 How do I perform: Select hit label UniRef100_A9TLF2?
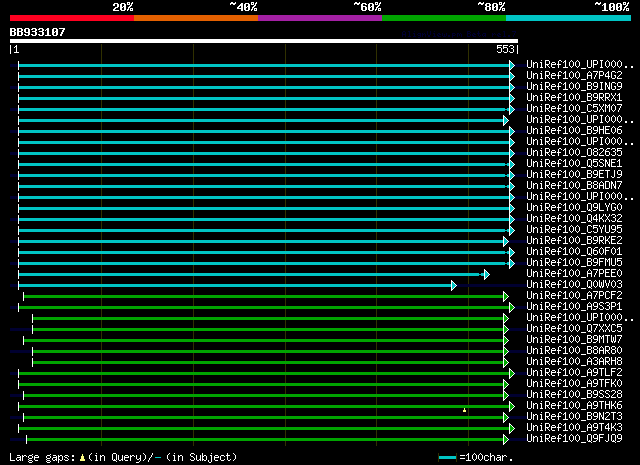click(574, 373)
